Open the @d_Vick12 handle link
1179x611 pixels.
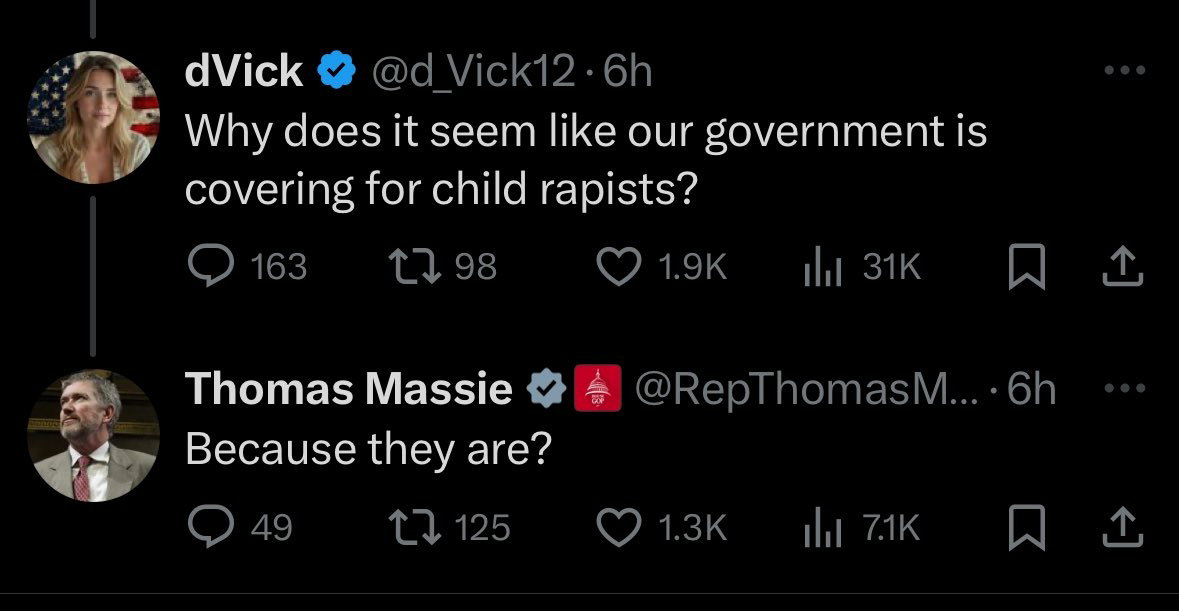tap(473, 72)
